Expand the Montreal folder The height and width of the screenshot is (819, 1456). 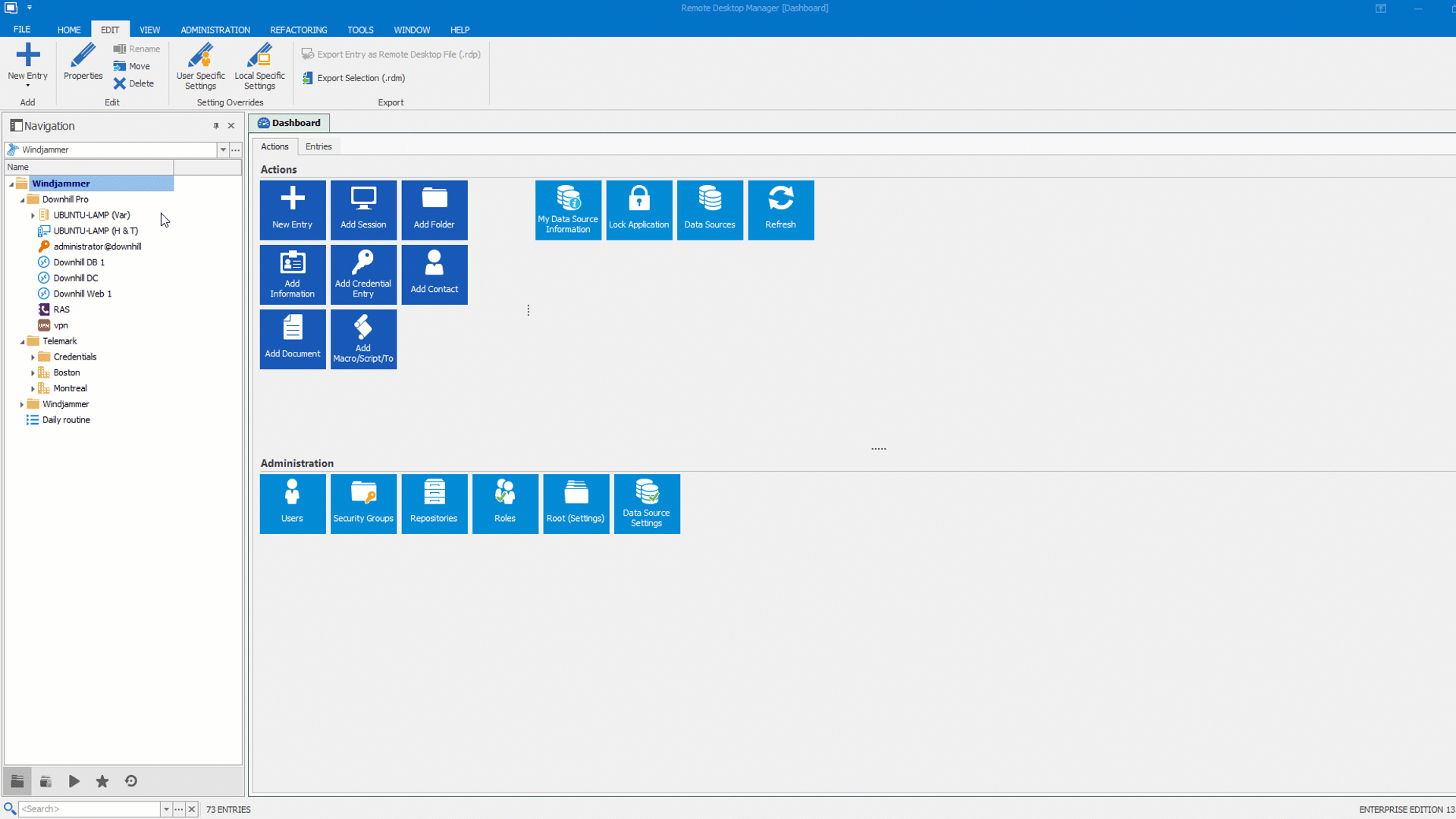pos(33,388)
